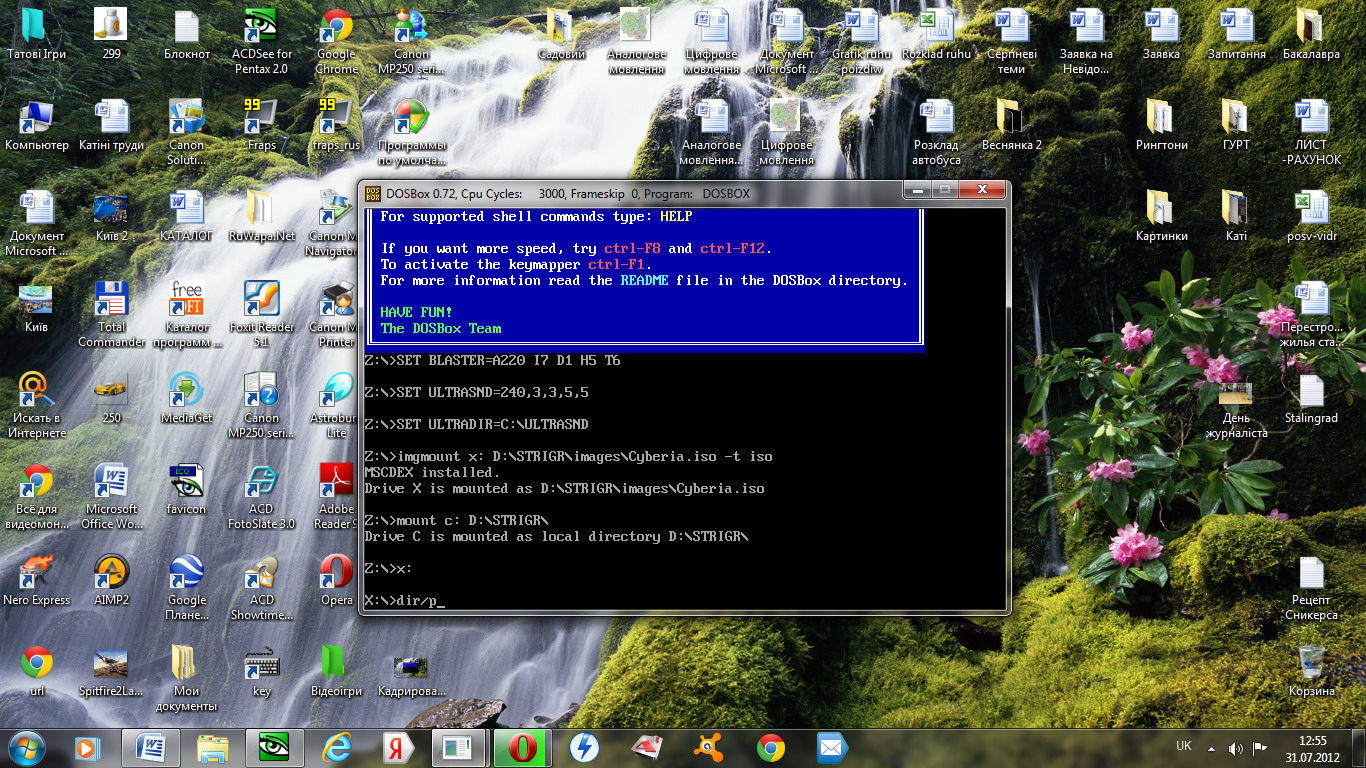Select the fraps_rus desktop shortcut
Screen dimensions: 1366x768
coord(336,126)
